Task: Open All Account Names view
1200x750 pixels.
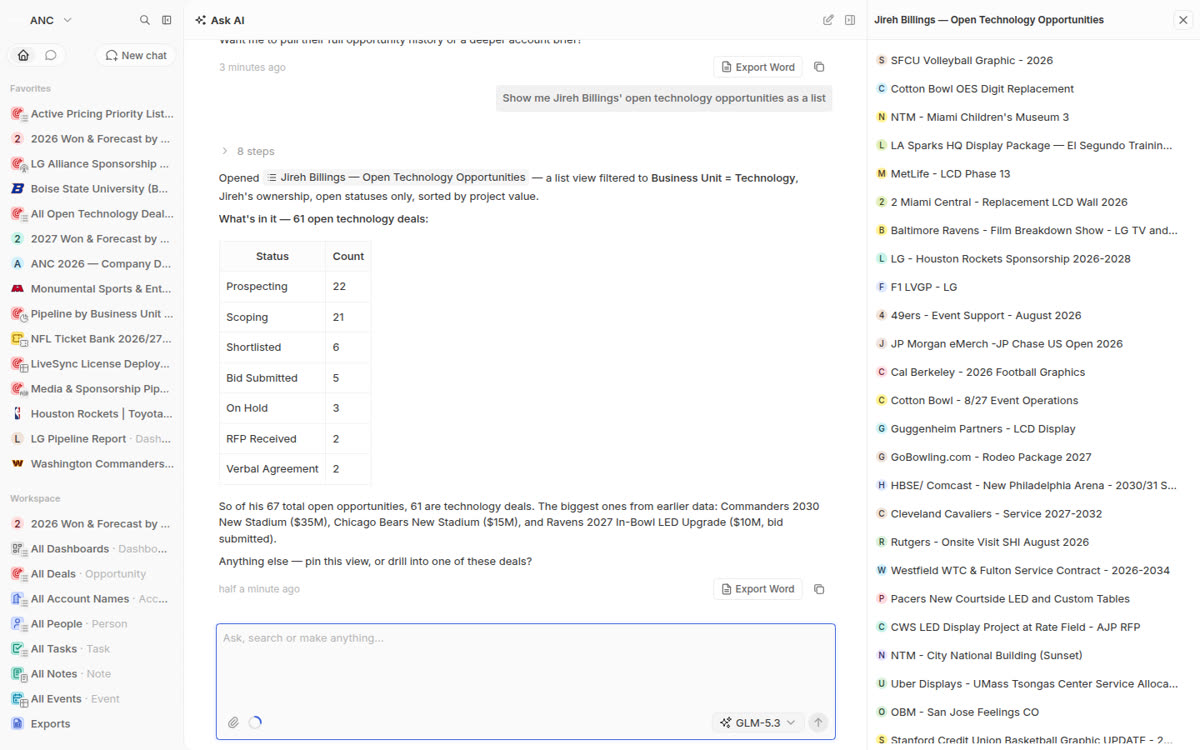Action: pos(92,599)
